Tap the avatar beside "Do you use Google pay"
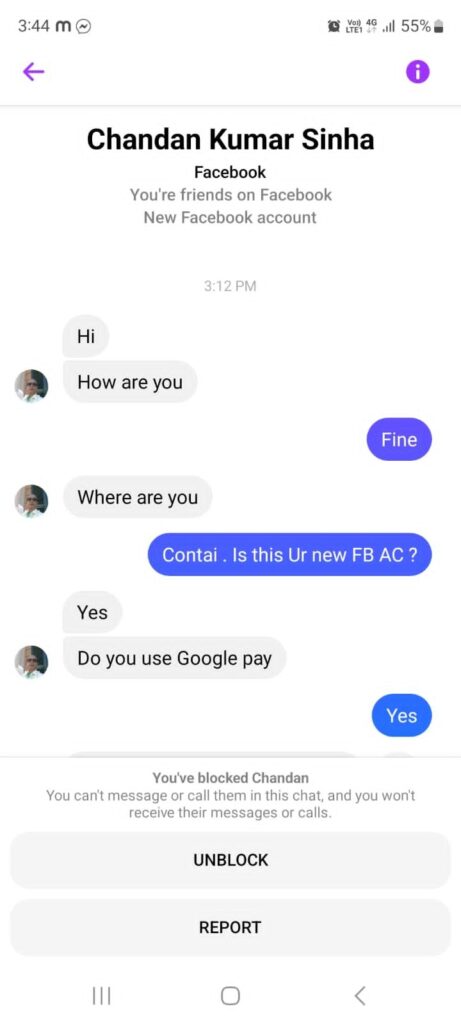Screen dimensions: 461x1024 31,662
